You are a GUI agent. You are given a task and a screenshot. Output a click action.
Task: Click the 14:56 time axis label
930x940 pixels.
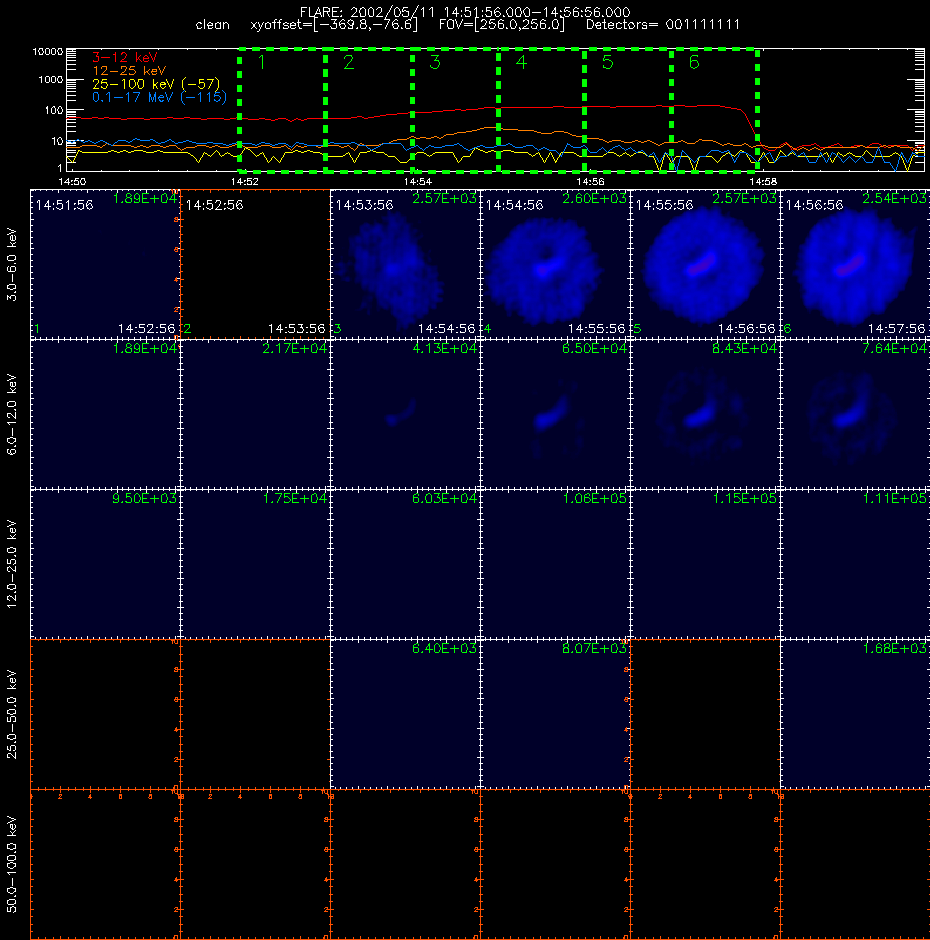[x=590, y=181]
